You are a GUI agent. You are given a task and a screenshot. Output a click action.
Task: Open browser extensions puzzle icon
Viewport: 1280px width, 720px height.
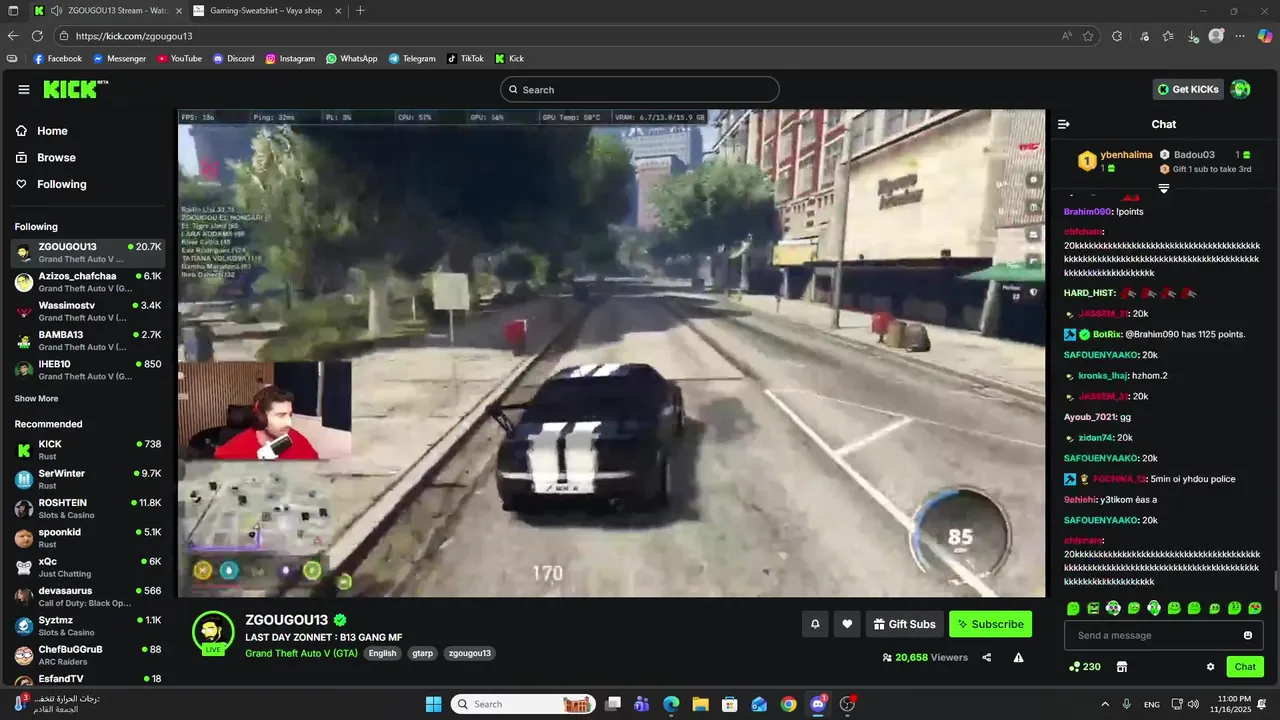(1117, 36)
